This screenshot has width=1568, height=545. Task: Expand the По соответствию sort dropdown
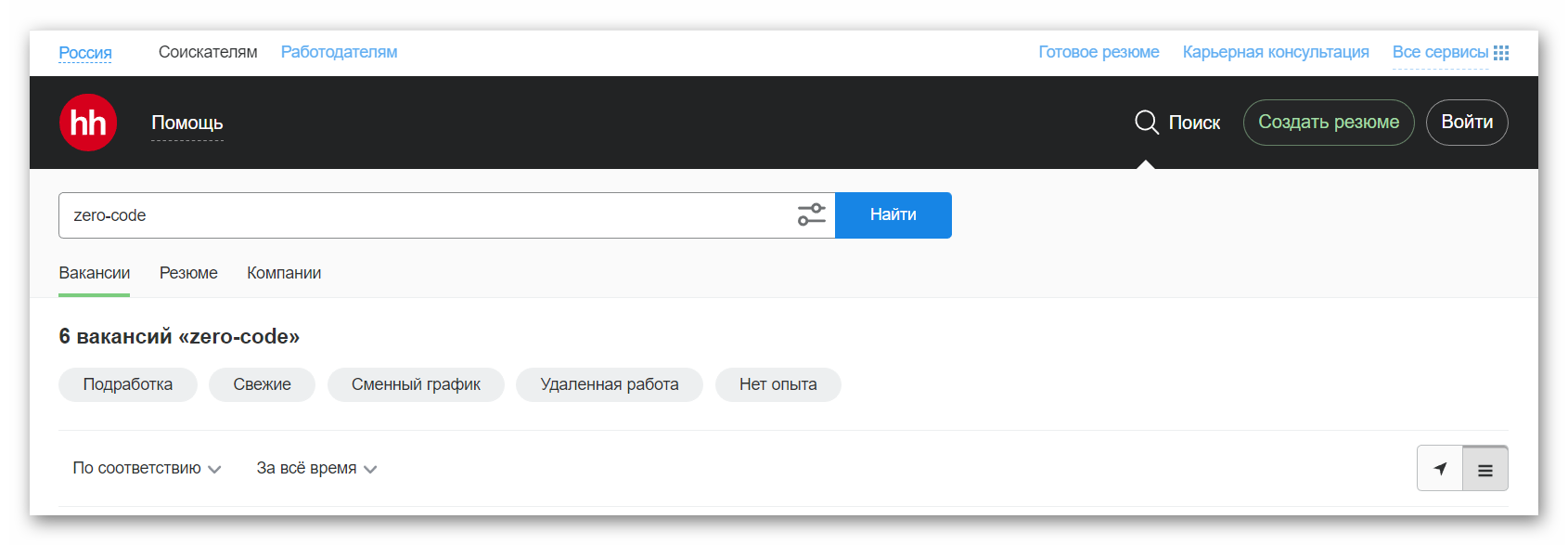tap(147, 469)
